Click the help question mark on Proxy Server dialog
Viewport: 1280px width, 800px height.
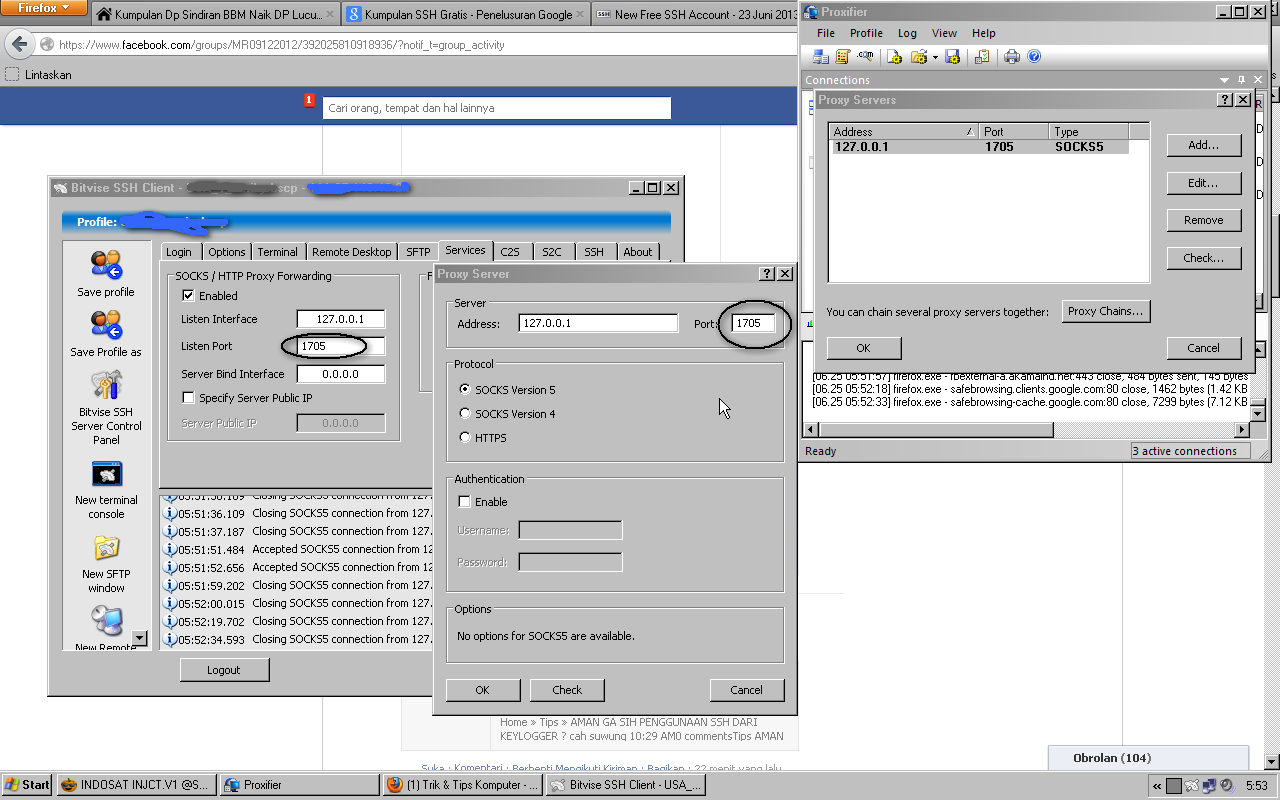point(767,274)
